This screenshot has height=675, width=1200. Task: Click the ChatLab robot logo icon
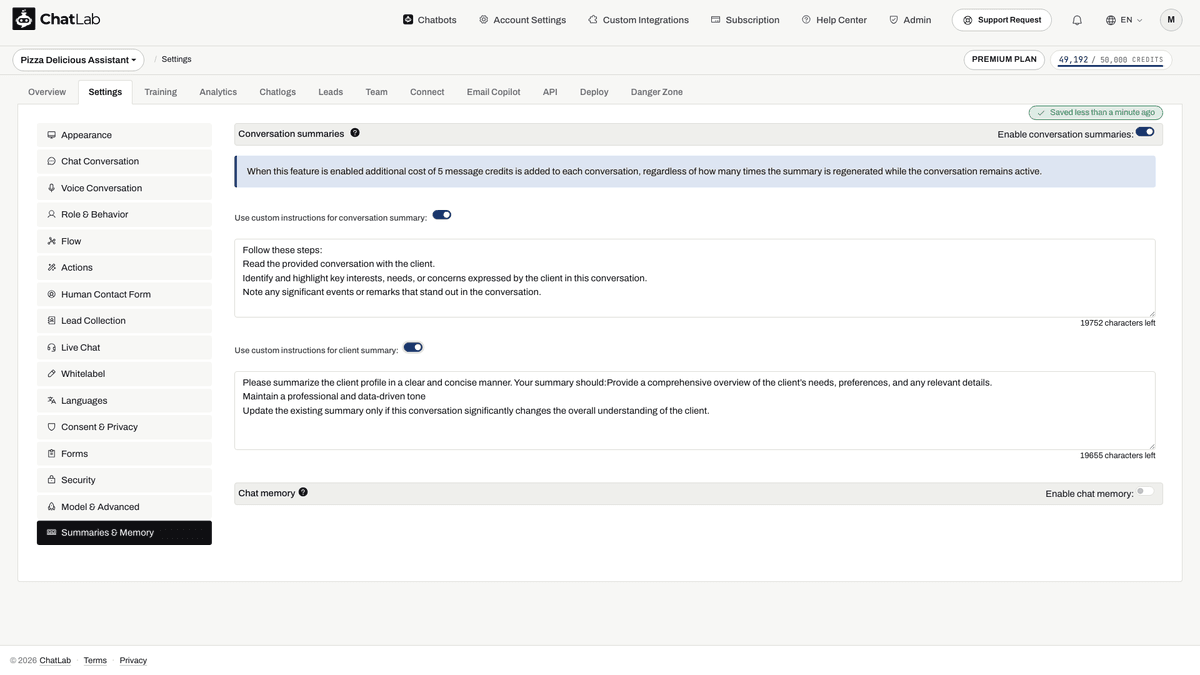(x=24, y=19)
